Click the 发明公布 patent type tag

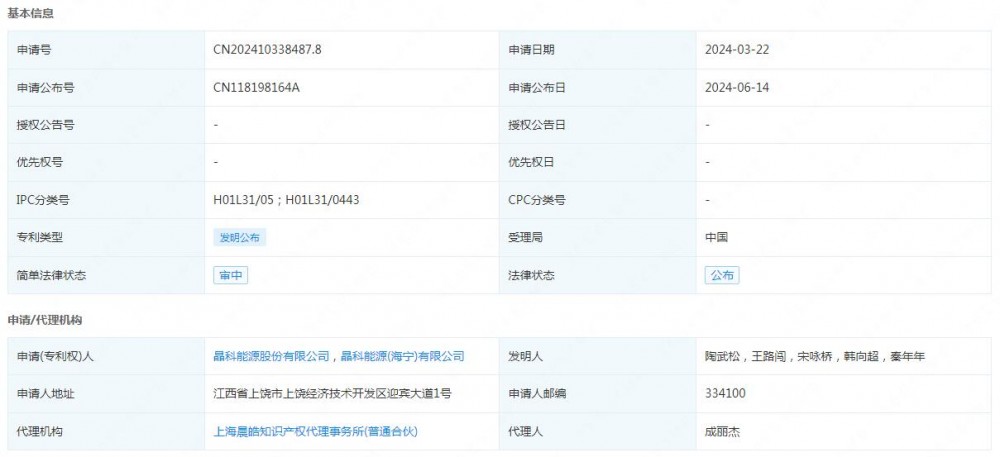click(240, 238)
